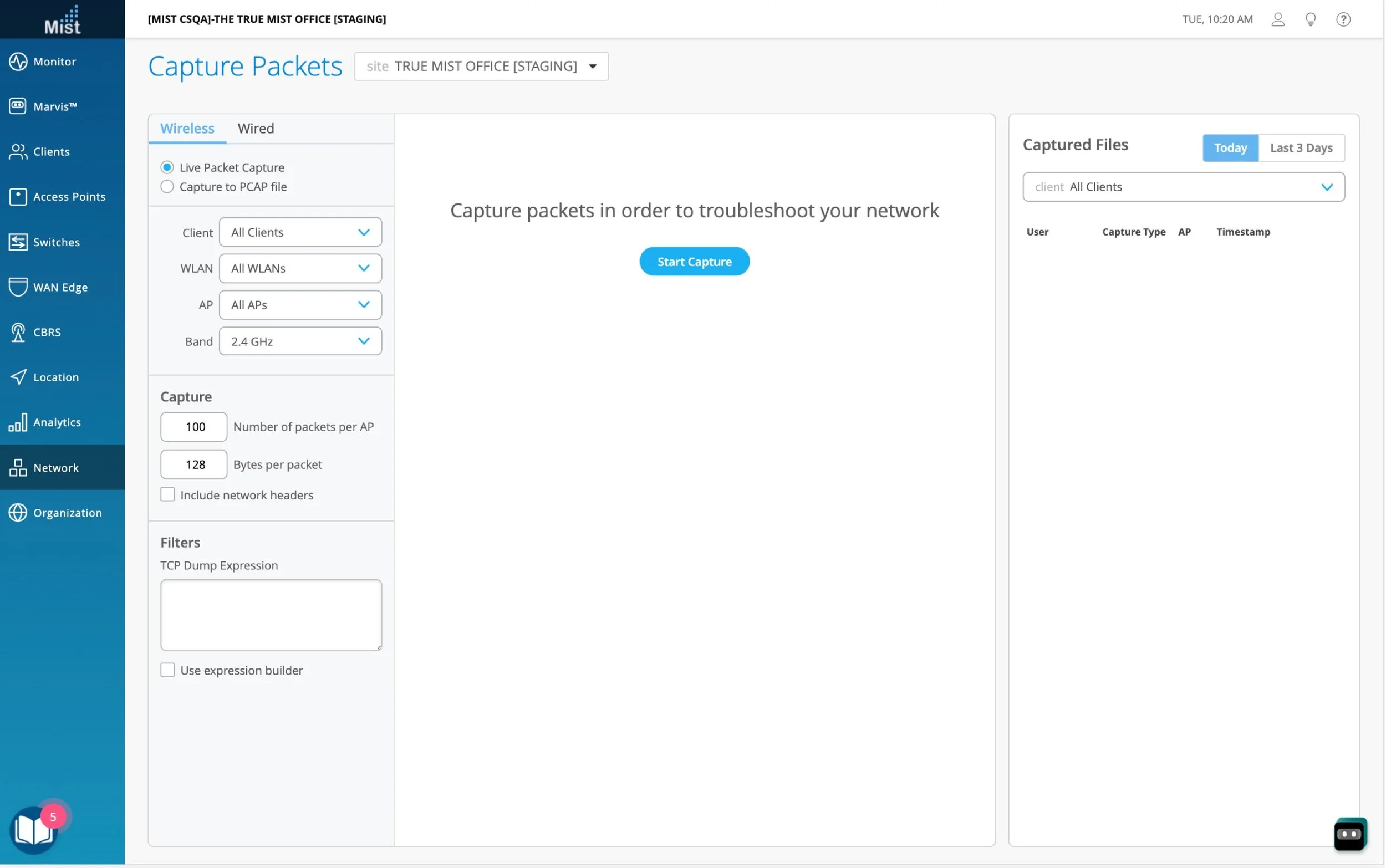Open the site selector dropdown

click(481, 67)
